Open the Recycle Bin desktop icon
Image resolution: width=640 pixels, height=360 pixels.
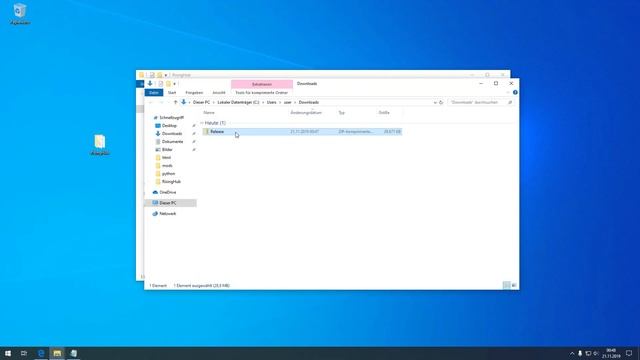(20, 14)
